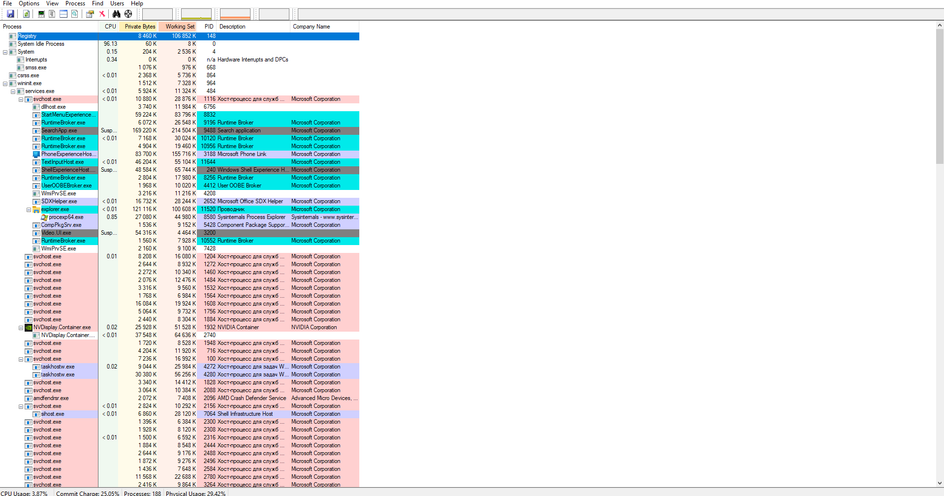
Task: Click the Refresh Now toolbar icon
Action: click(x=26, y=14)
